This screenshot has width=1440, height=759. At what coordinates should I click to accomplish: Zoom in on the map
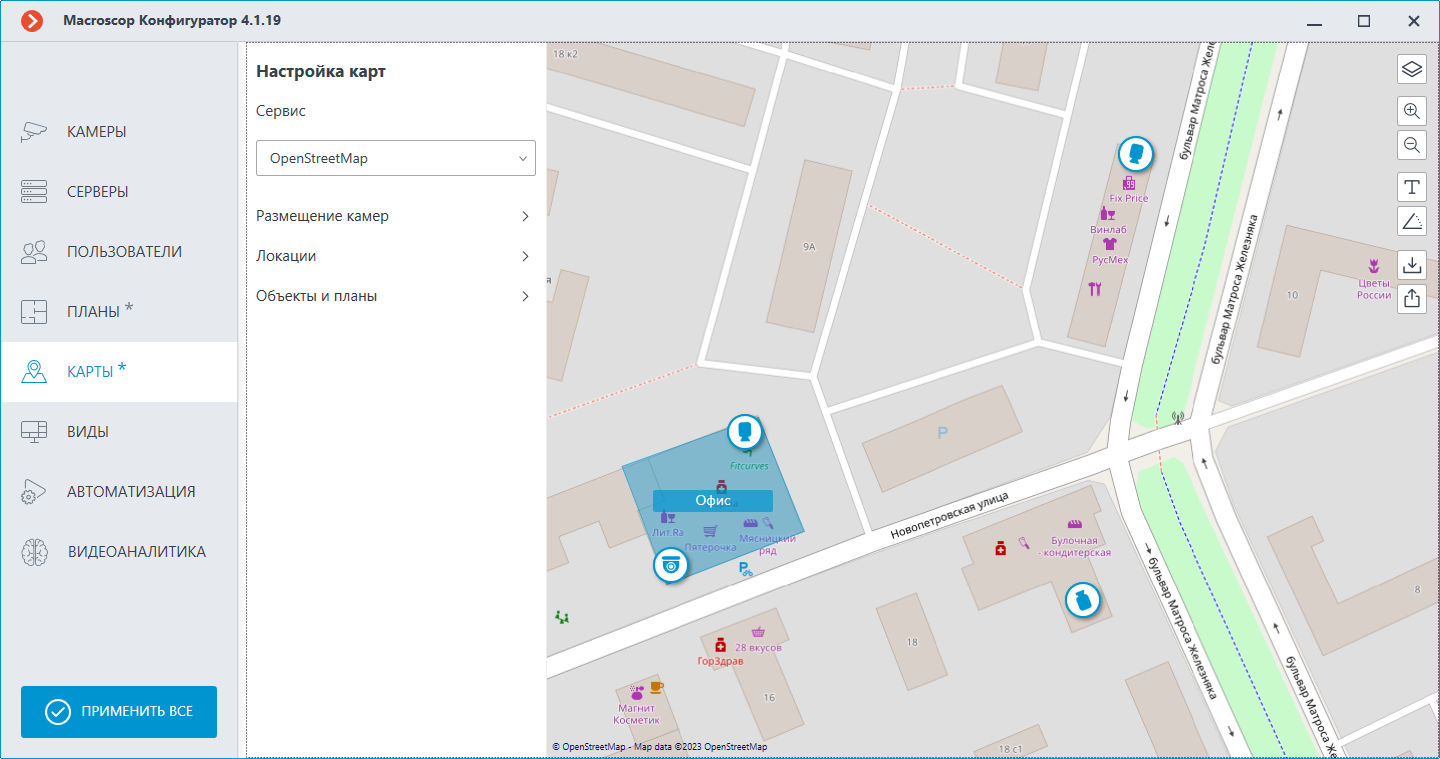tap(1411, 111)
